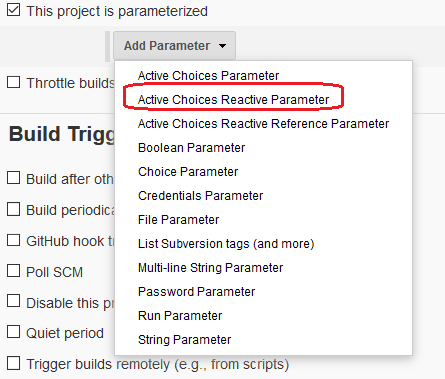This screenshot has height=379, width=445.
Task: Open the Add Parameter dropdown
Action: click(x=174, y=46)
